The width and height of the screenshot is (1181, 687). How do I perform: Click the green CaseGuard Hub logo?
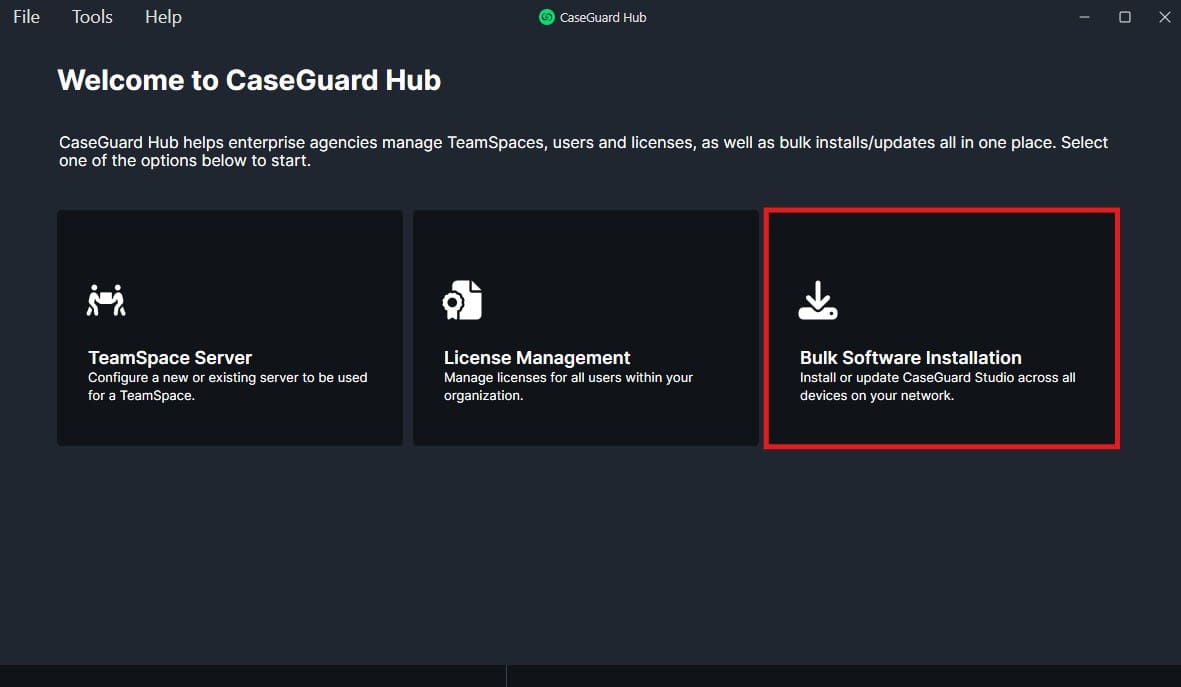coord(547,17)
